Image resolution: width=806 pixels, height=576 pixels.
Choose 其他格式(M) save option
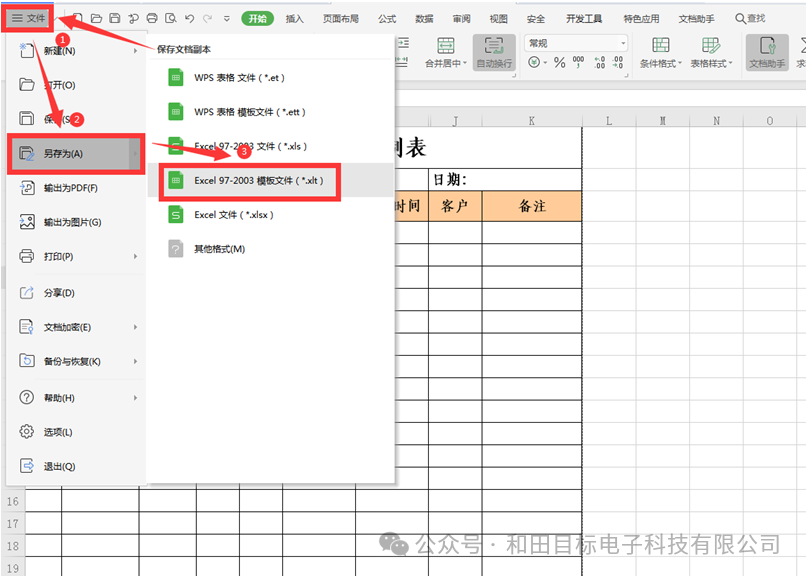(271, 249)
